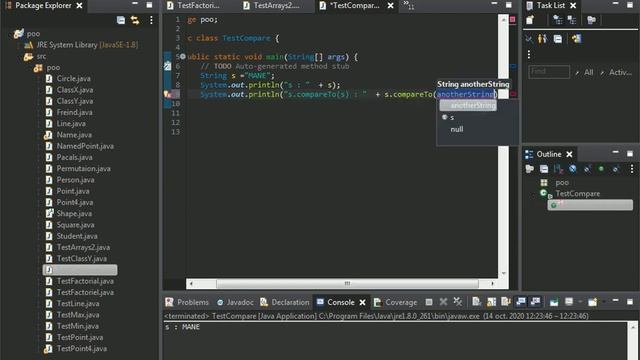Close the TestCompar... editor tab
This screenshot has height=360, width=640.
(x=391, y=5)
